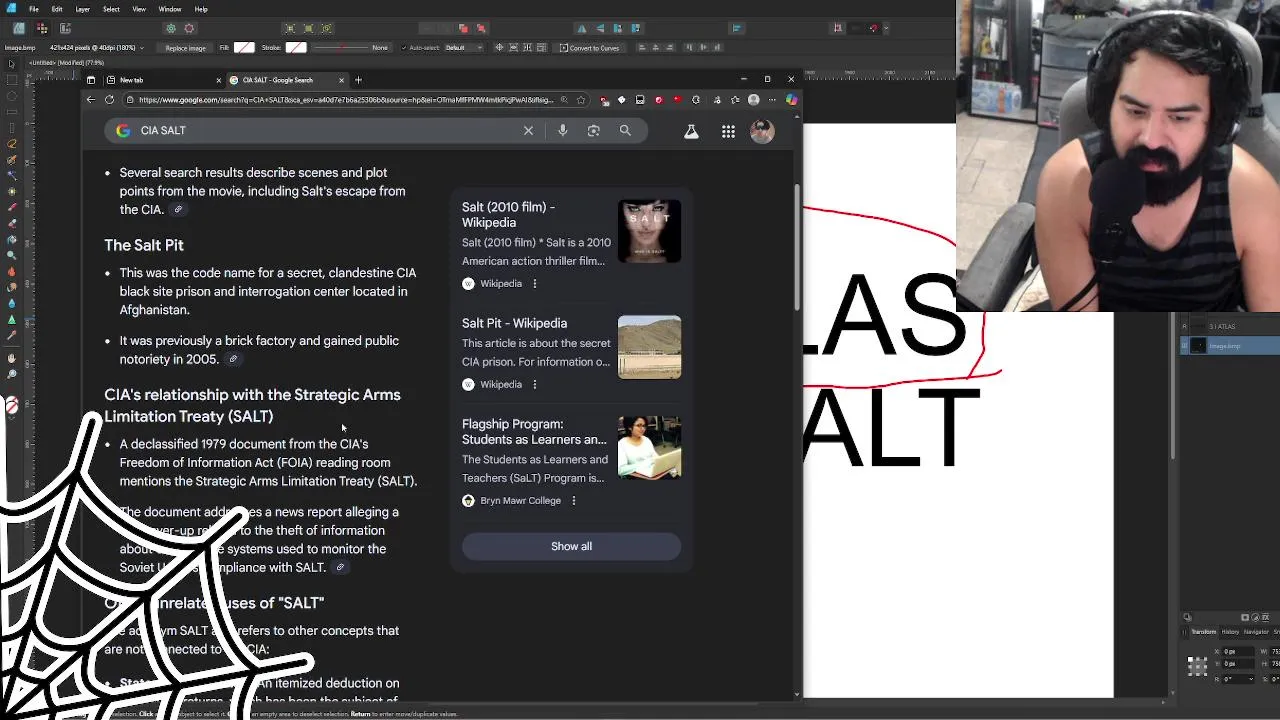Click the Salt movie poster thumbnail

[649, 231]
